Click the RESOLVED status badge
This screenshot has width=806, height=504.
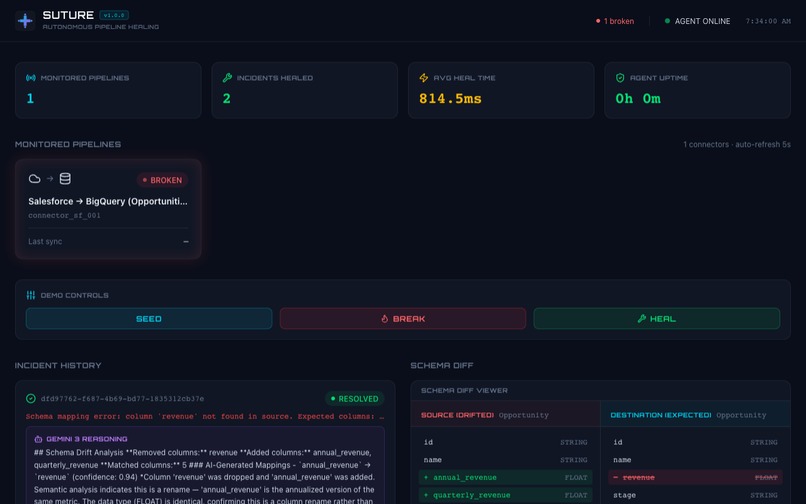pyautogui.click(x=355, y=399)
